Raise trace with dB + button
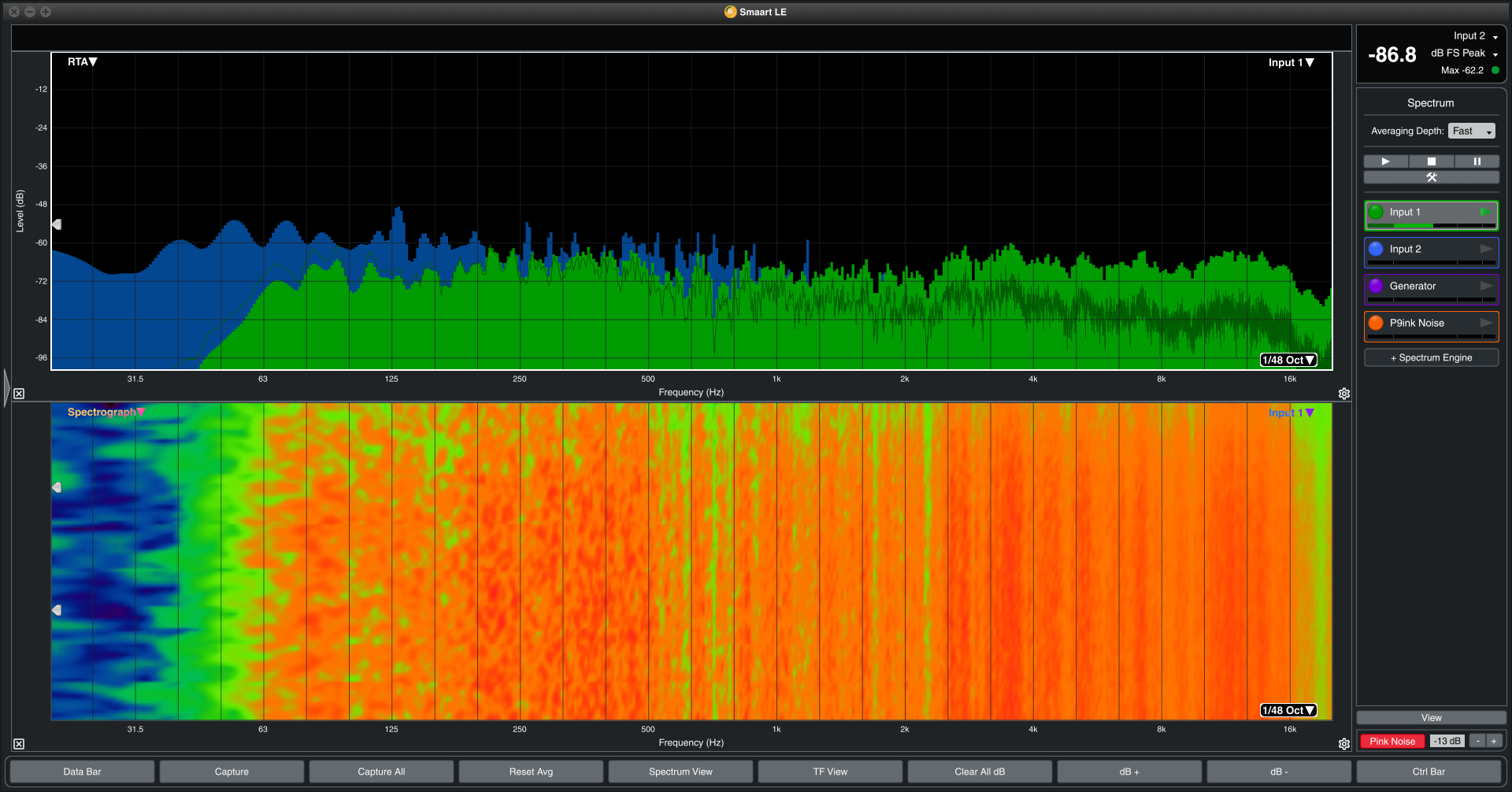 click(x=1129, y=772)
